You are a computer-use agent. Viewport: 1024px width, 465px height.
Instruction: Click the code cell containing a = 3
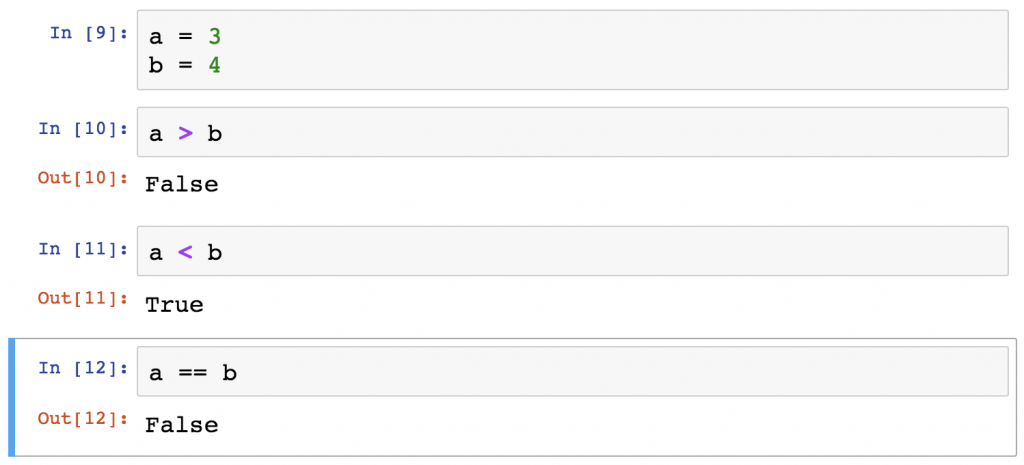pos(573,50)
